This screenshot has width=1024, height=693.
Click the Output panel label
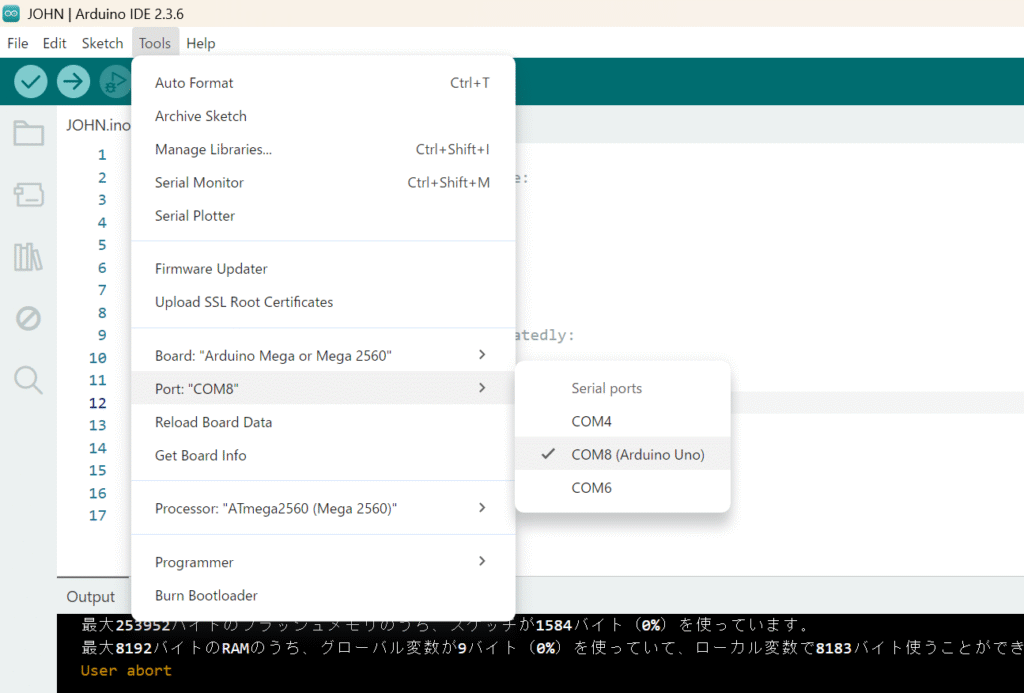click(91, 597)
